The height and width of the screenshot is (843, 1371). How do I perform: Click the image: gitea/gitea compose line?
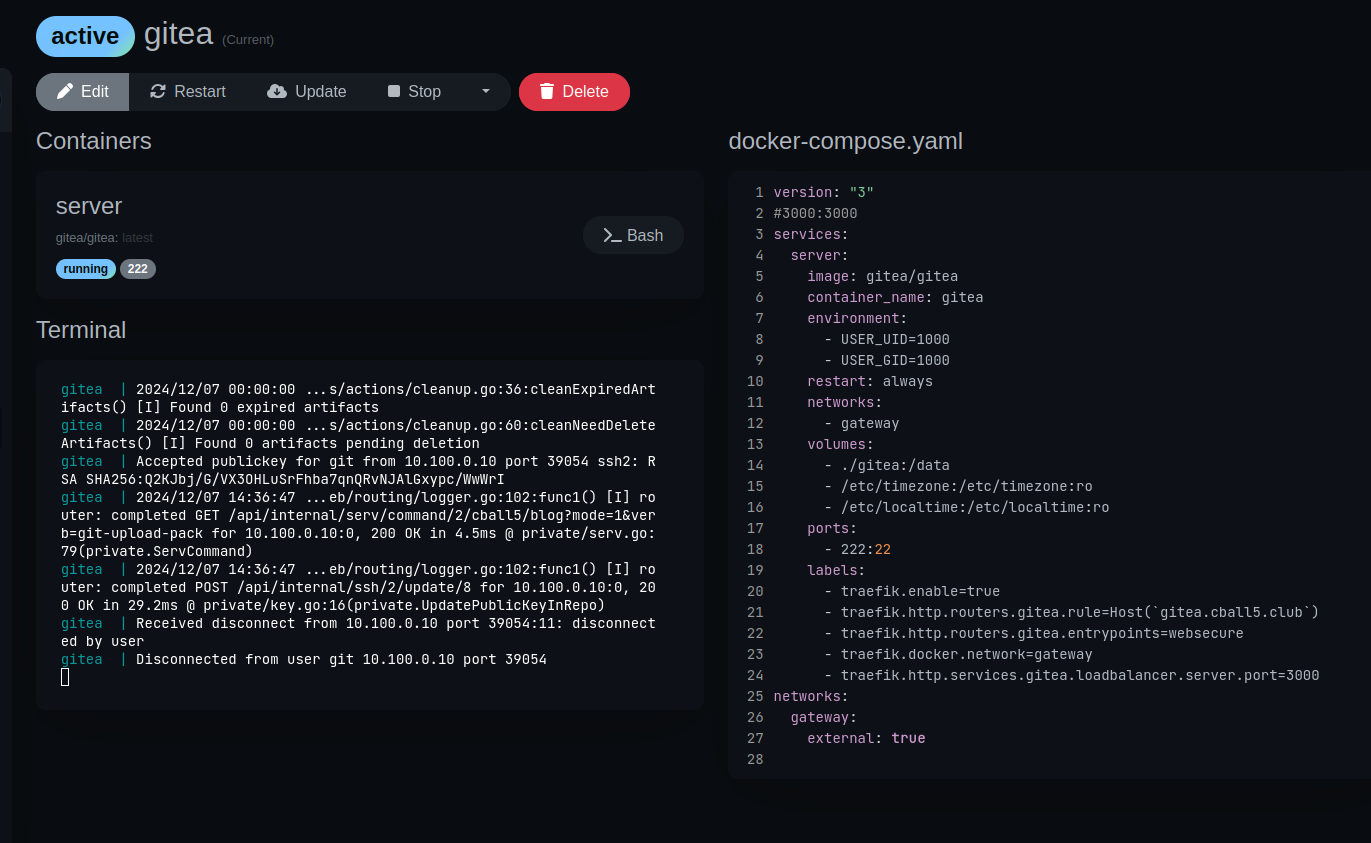tap(883, 276)
